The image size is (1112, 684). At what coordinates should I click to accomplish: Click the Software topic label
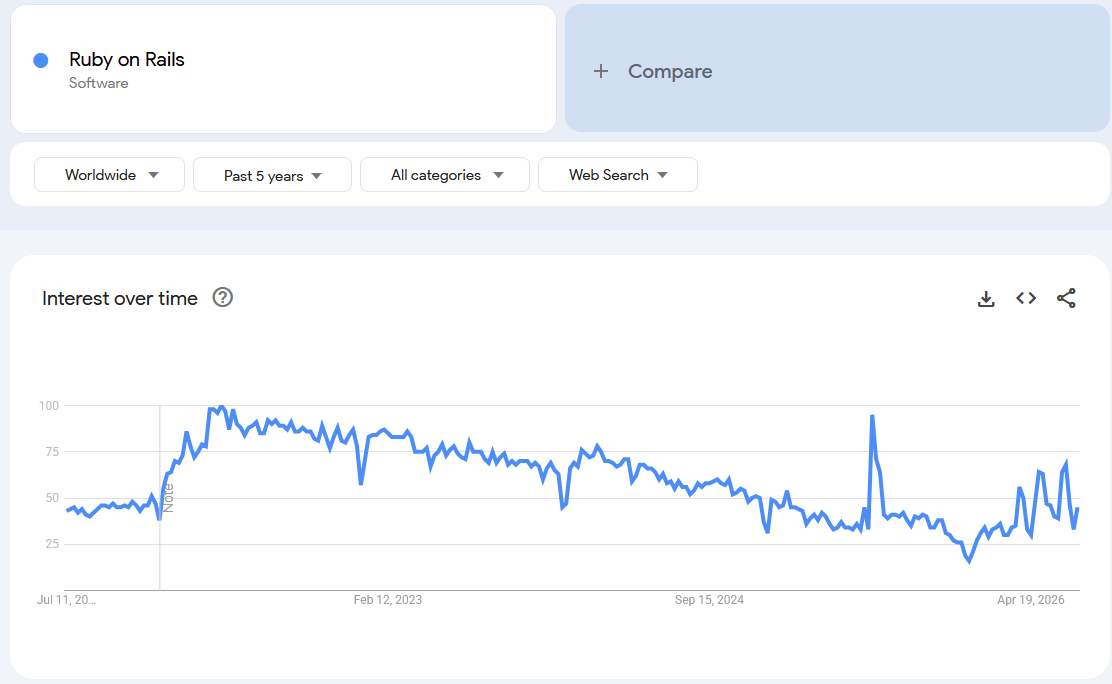pyautogui.click(x=99, y=83)
